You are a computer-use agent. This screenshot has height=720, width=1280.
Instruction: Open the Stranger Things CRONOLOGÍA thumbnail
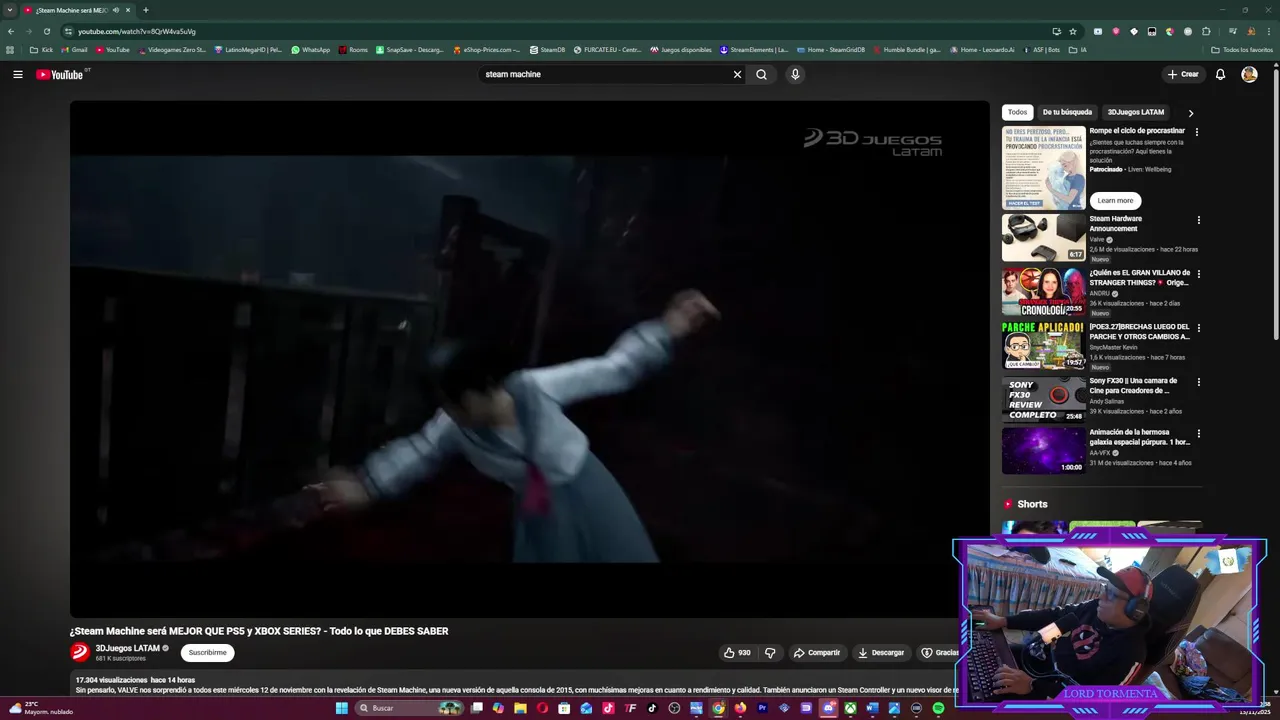coord(1043,291)
